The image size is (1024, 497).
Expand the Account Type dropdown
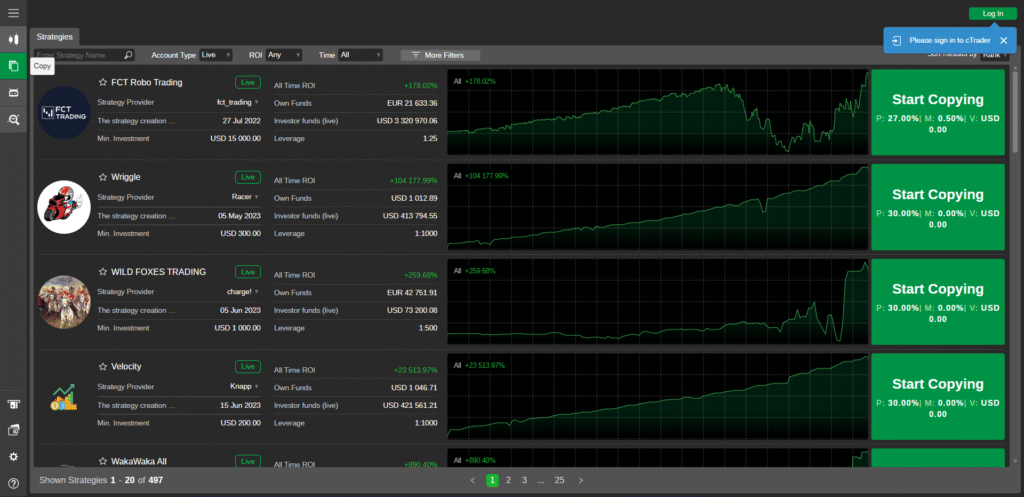click(x=215, y=55)
